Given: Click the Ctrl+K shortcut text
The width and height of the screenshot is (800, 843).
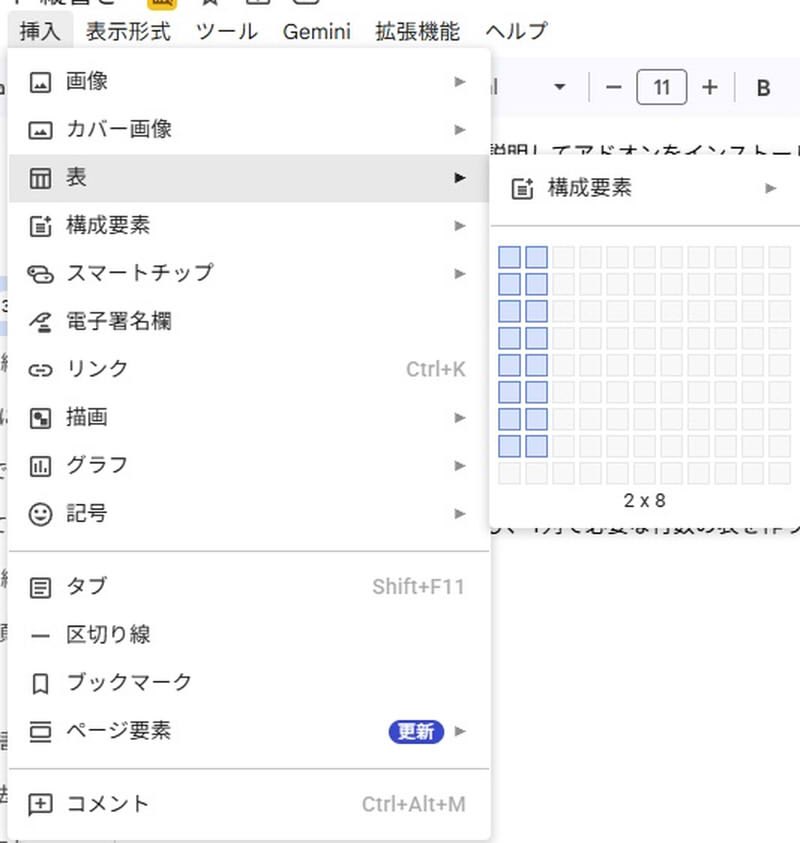Looking at the screenshot, I should [x=436, y=370].
